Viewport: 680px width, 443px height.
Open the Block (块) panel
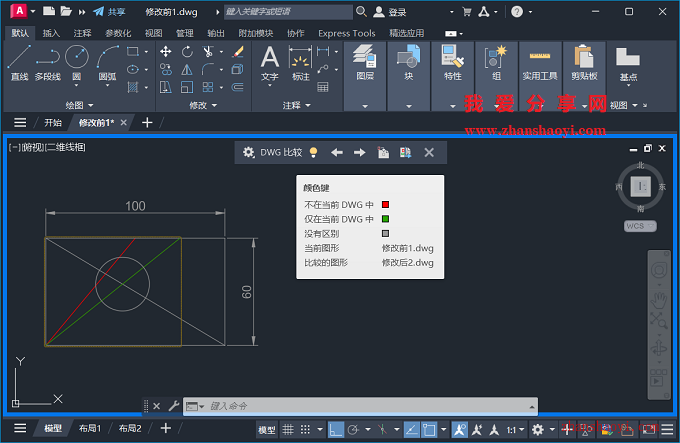pos(409,63)
